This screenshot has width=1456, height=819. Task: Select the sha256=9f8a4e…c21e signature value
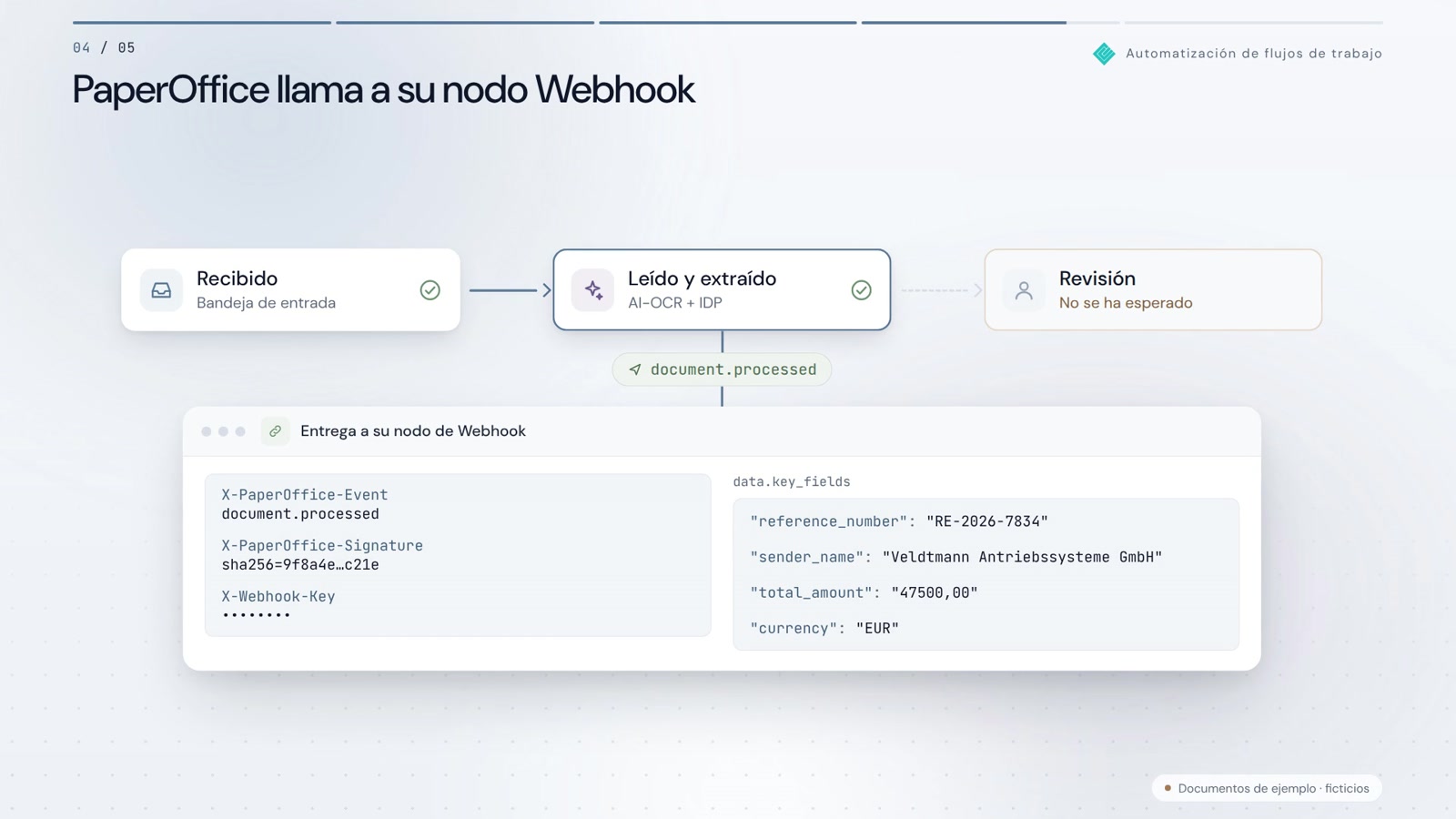pos(300,565)
